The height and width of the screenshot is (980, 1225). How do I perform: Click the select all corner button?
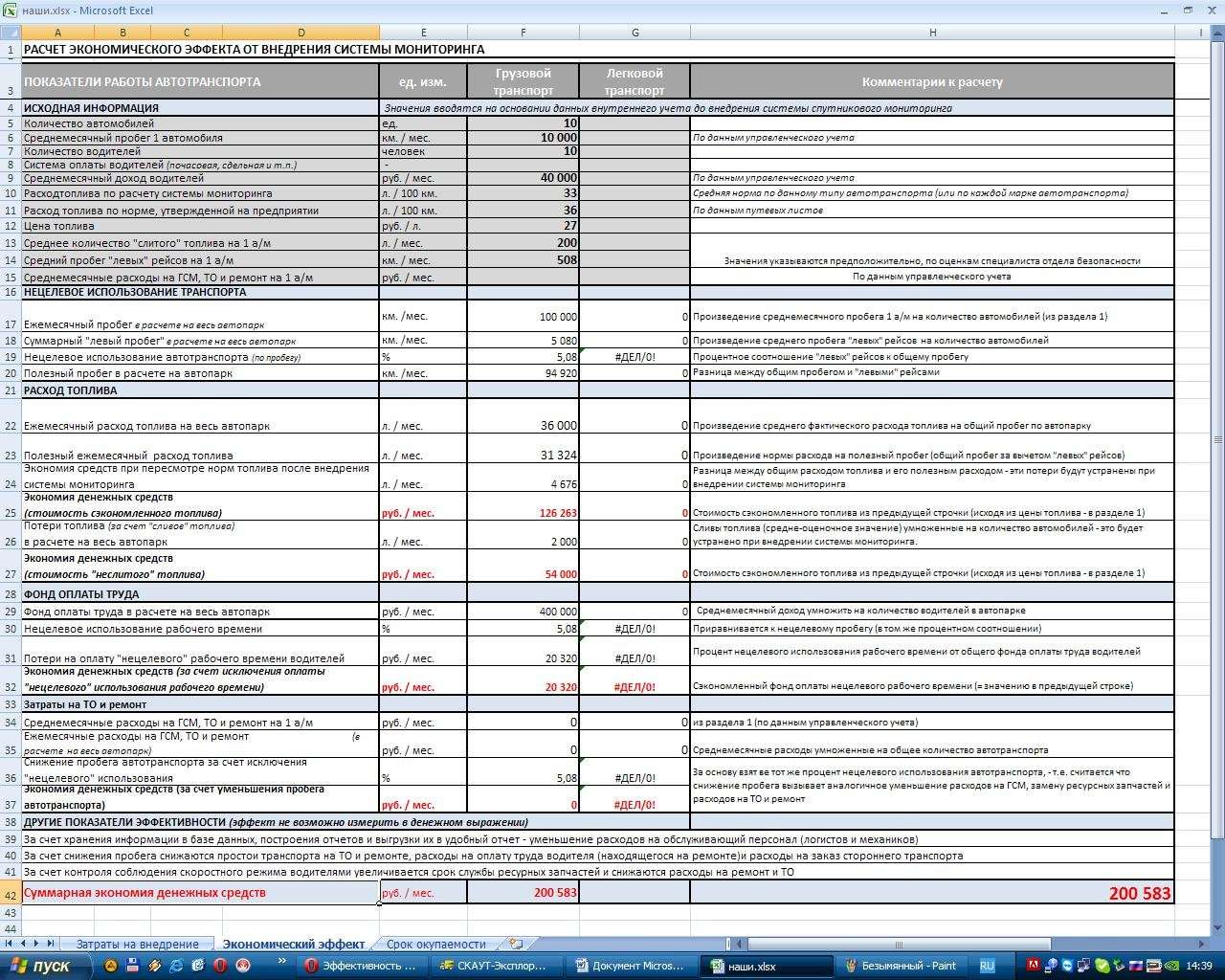click(11, 33)
